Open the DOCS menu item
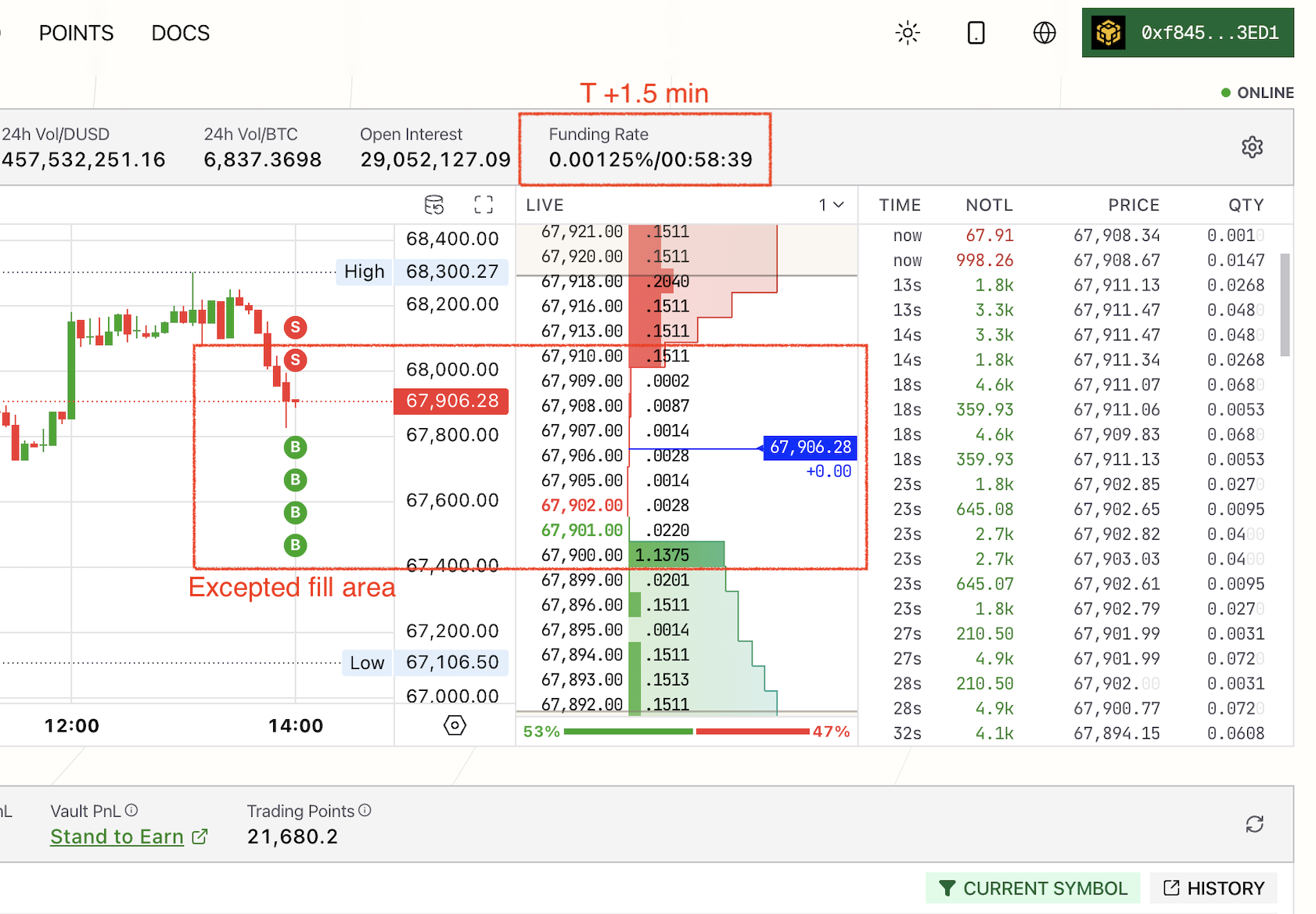Image resolution: width=1316 pixels, height=914 pixels. tap(181, 33)
